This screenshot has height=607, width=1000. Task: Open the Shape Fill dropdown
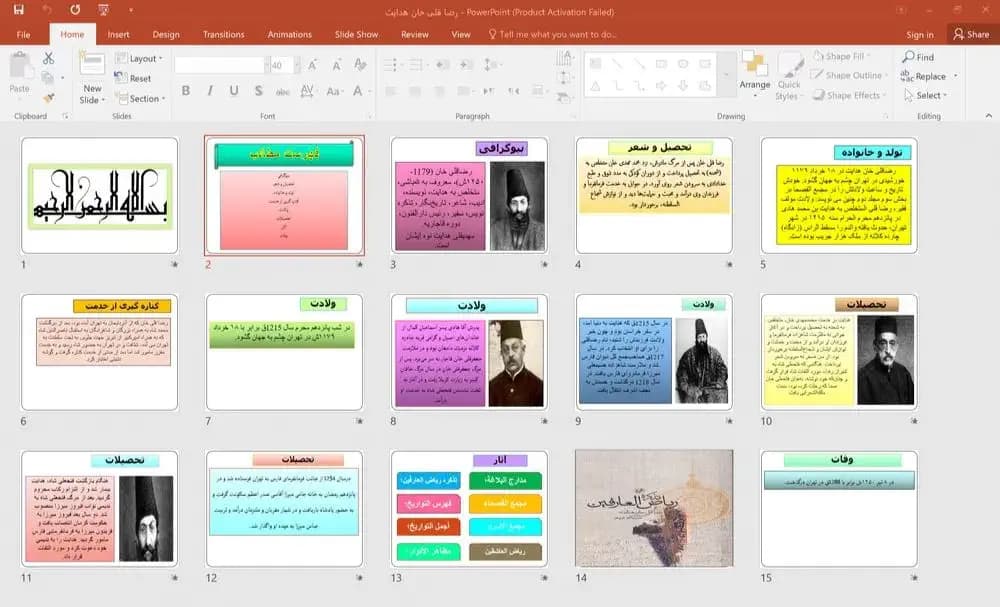point(841,56)
